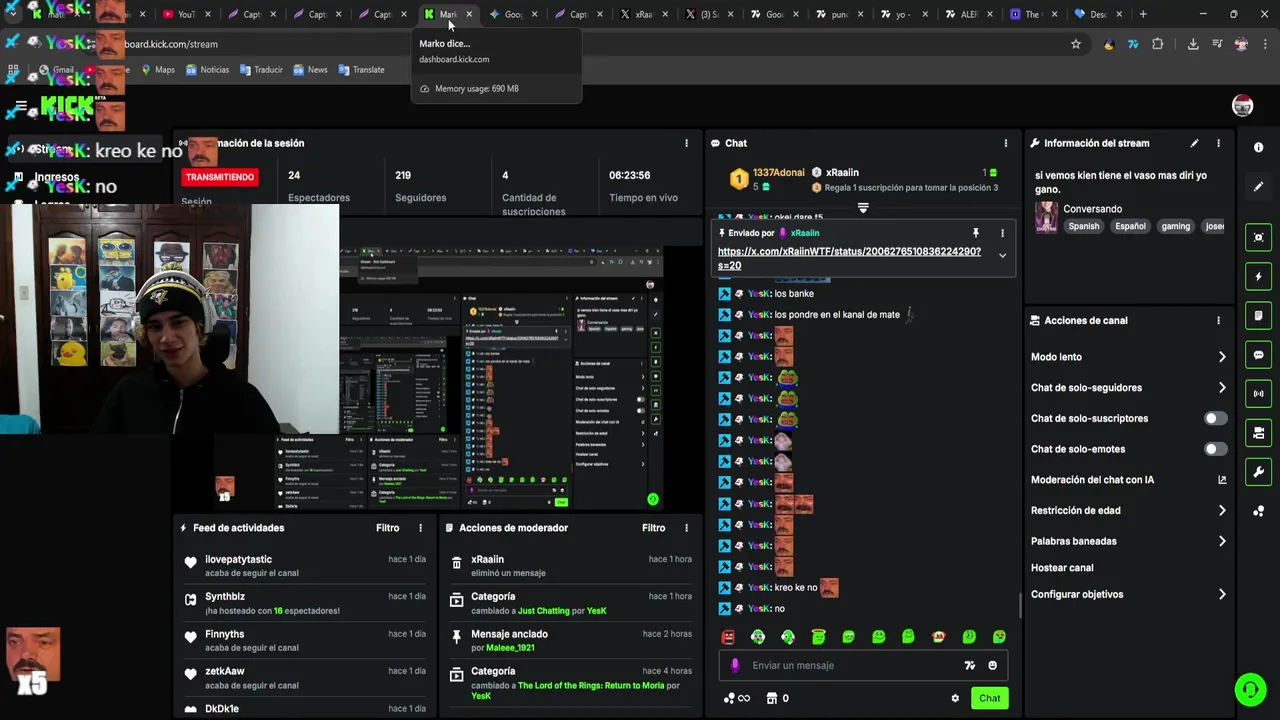Open the Chat panel three-dot menu
Screen dimensions: 1280x720
point(1006,143)
